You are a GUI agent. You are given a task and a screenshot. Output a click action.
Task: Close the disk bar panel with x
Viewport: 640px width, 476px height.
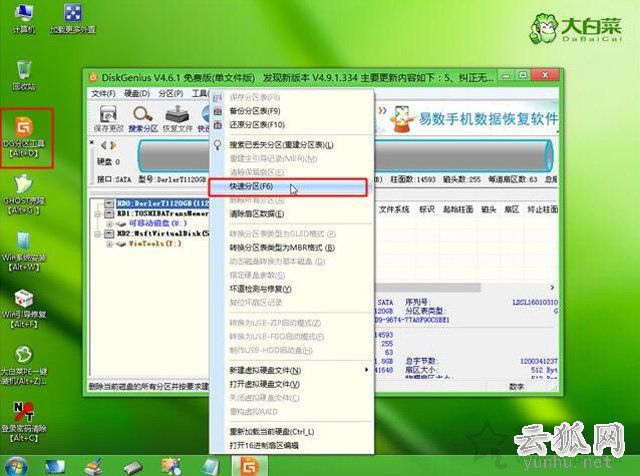pos(92,142)
